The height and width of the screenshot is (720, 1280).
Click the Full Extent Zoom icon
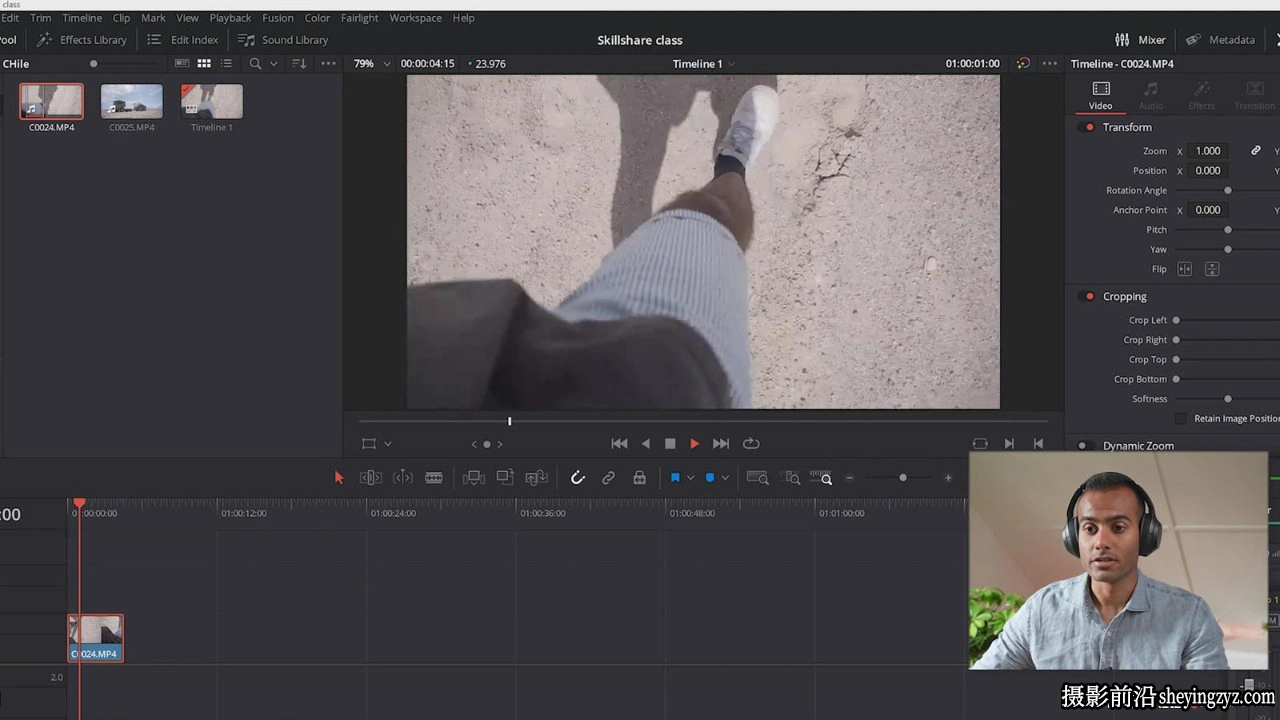click(x=757, y=478)
